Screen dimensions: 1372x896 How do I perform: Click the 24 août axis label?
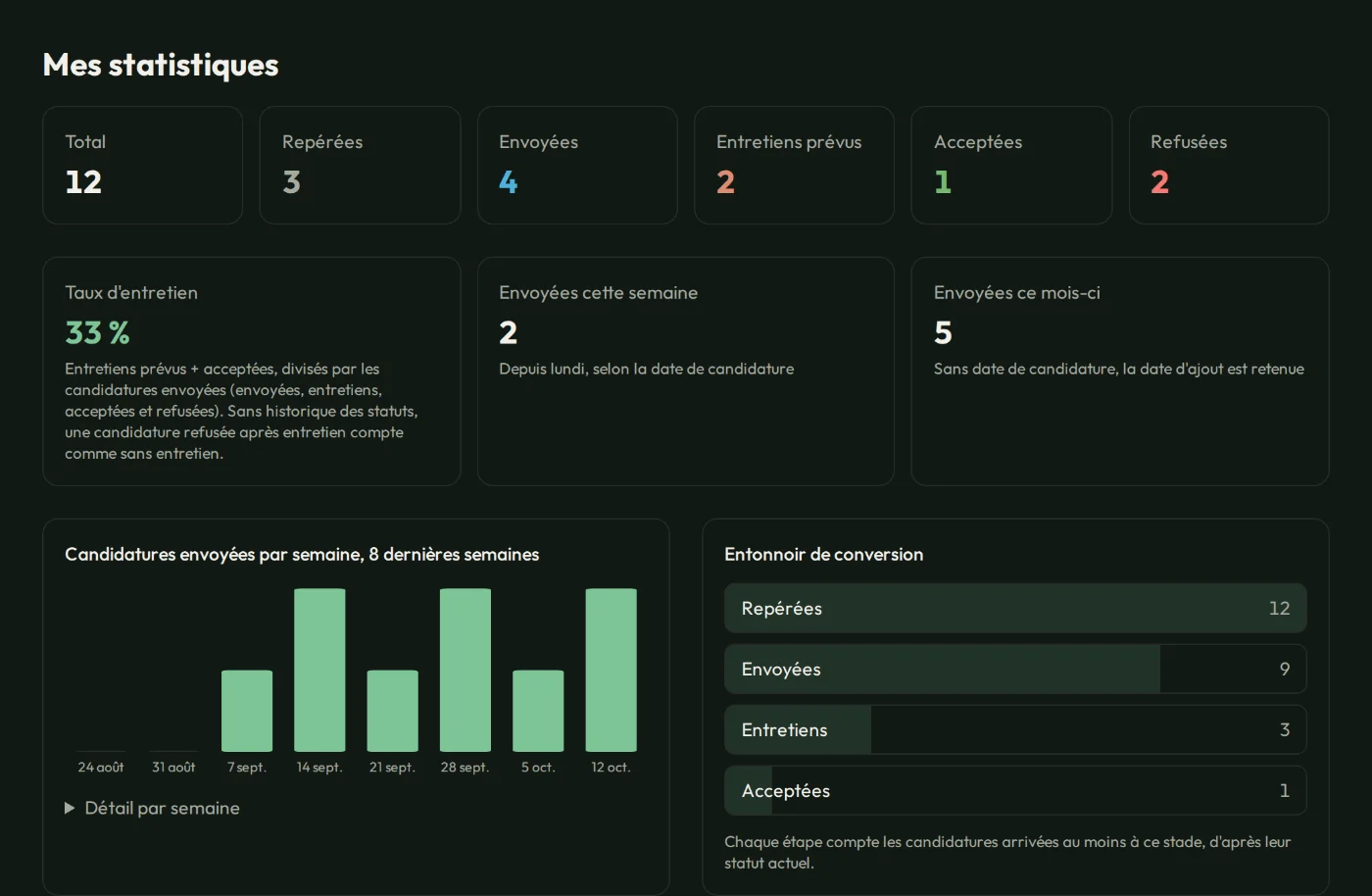tap(101, 768)
